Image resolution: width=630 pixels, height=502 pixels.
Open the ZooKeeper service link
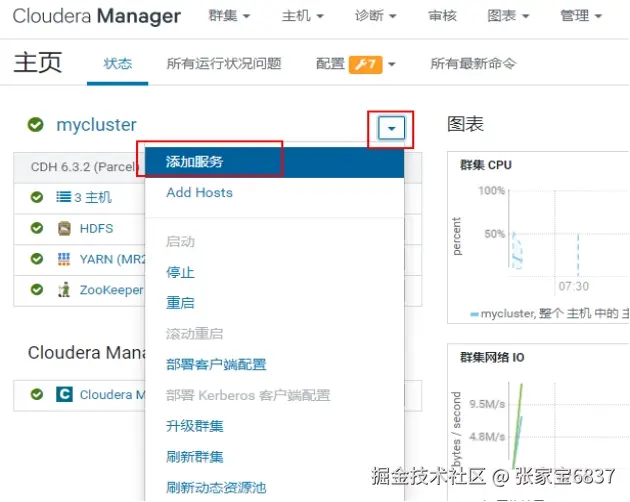[111, 290]
